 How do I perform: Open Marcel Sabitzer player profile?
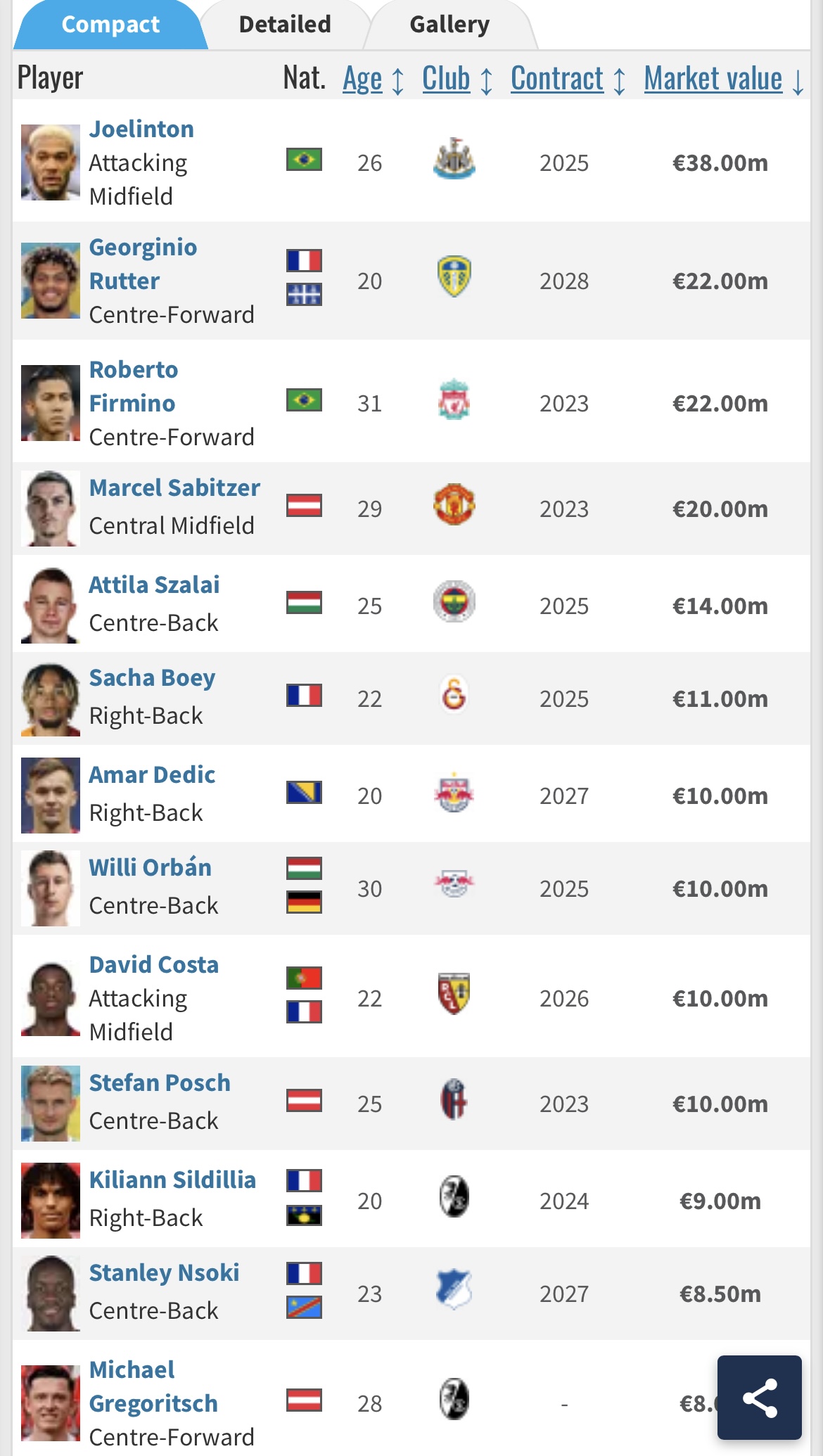click(x=174, y=487)
